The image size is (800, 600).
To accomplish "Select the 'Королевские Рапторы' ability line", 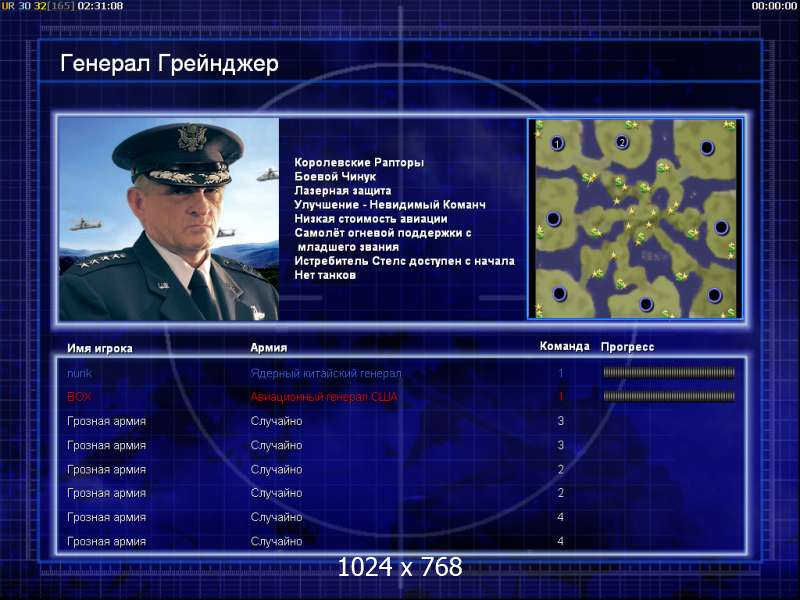I will 359,162.
